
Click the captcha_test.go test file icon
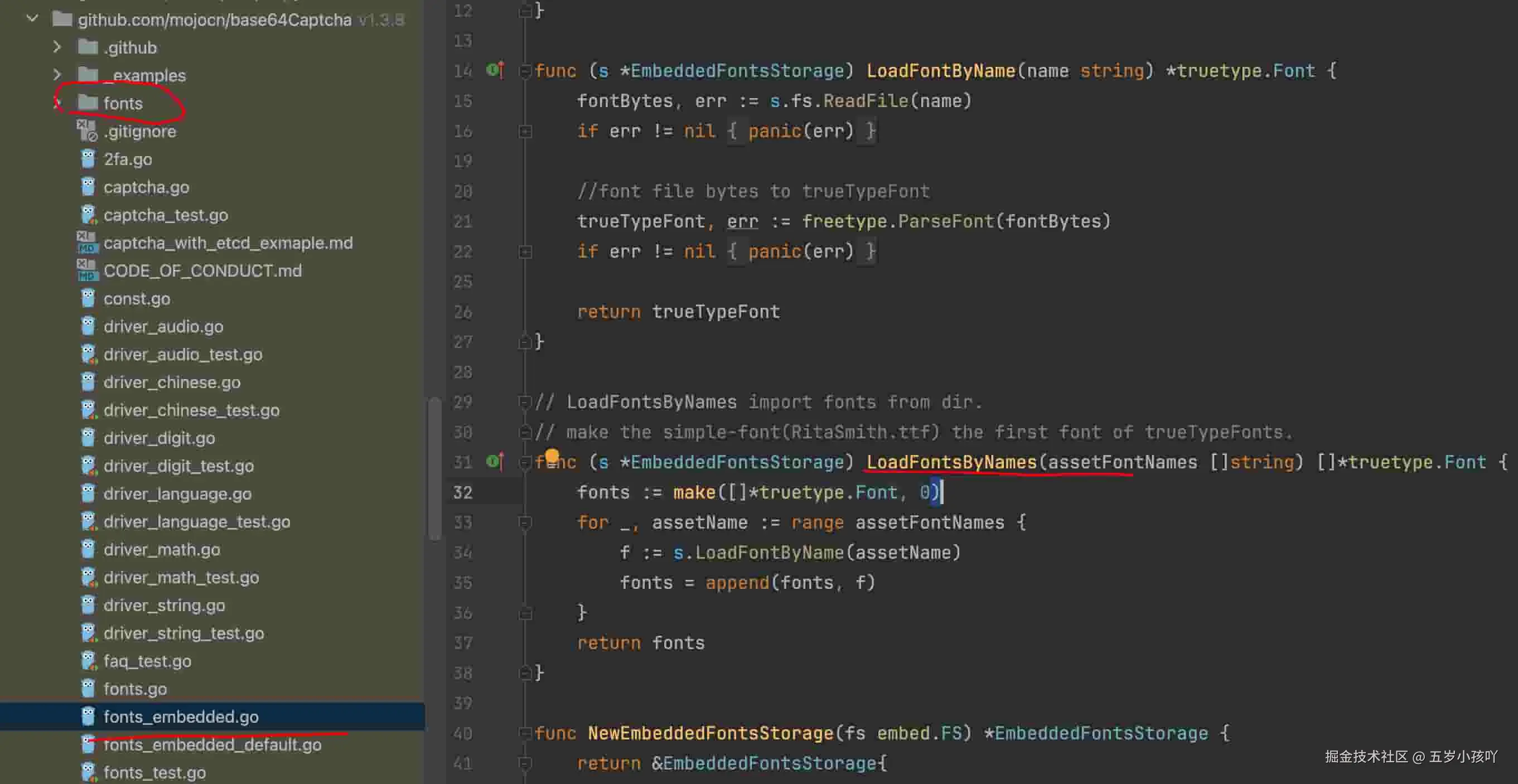coord(89,215)
